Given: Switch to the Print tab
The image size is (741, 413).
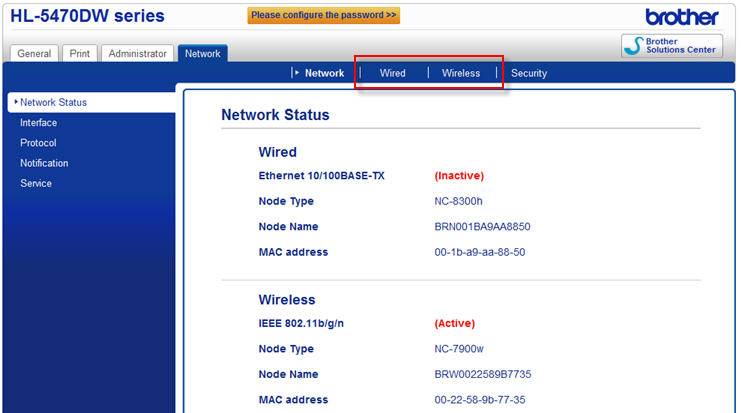Looking at the screenshot, I should 80,54.
